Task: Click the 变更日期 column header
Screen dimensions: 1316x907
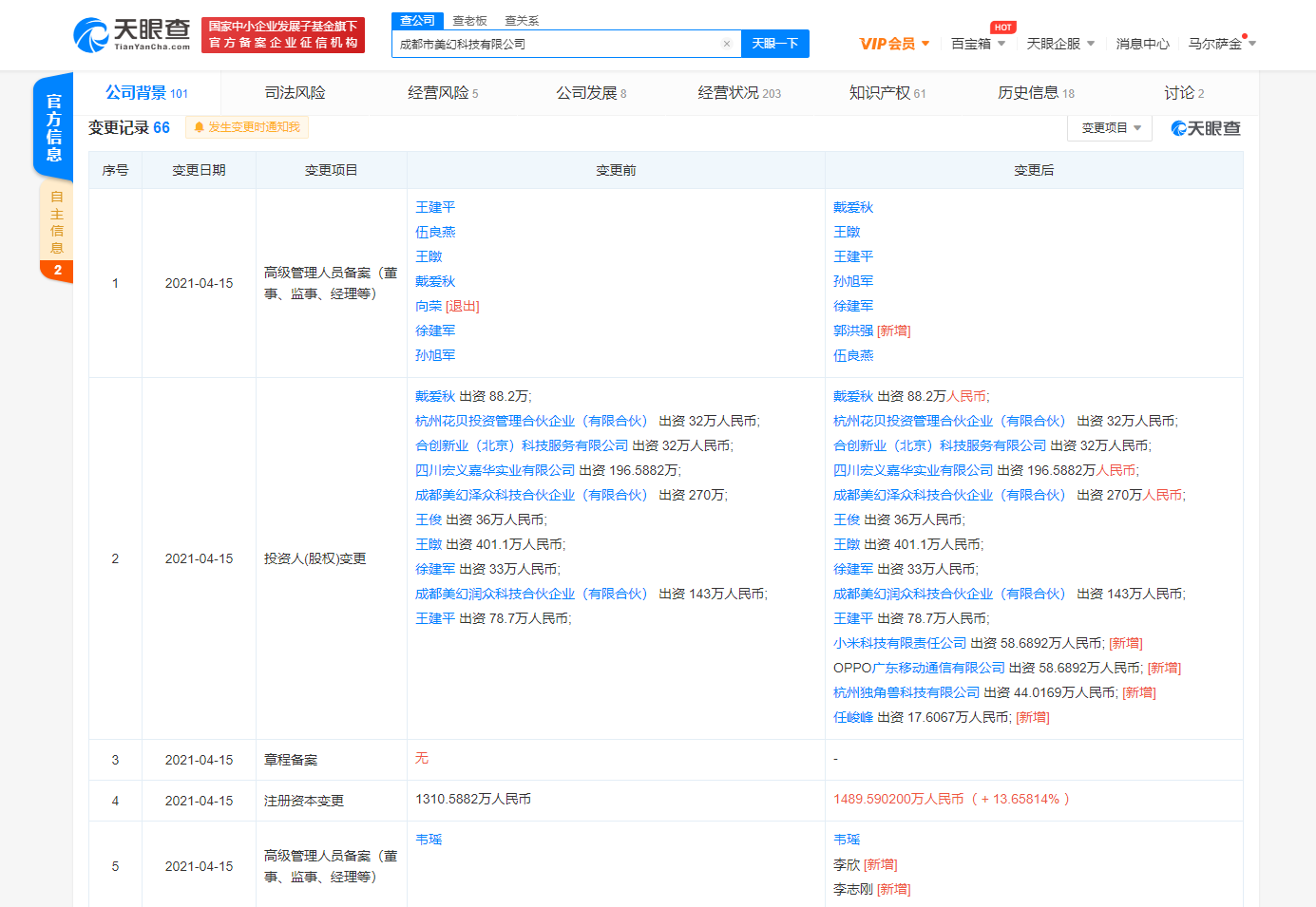Action: 199,170
